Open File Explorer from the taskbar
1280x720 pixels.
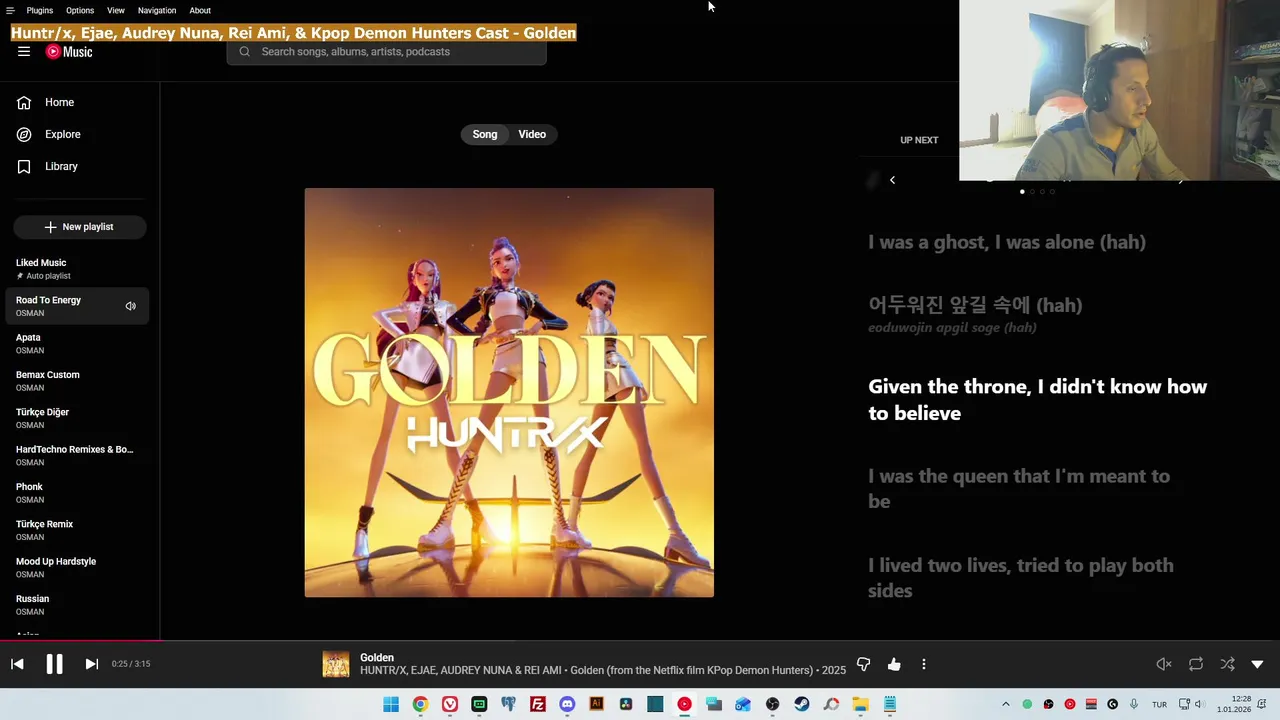tap(860, 704)
